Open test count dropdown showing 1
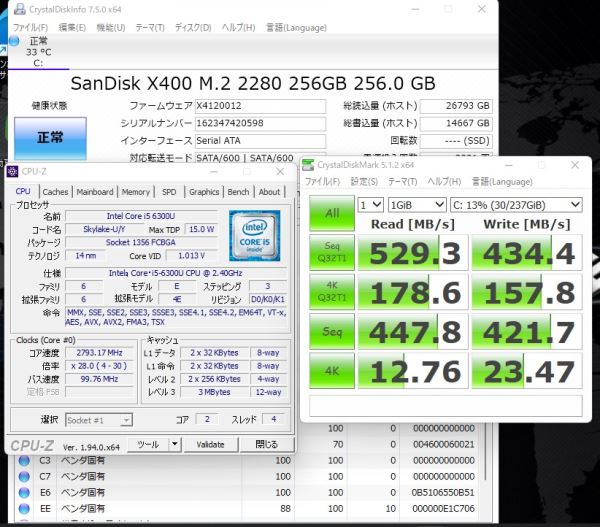This screenshot has height=527, width=600. click(x=370, y=205)
